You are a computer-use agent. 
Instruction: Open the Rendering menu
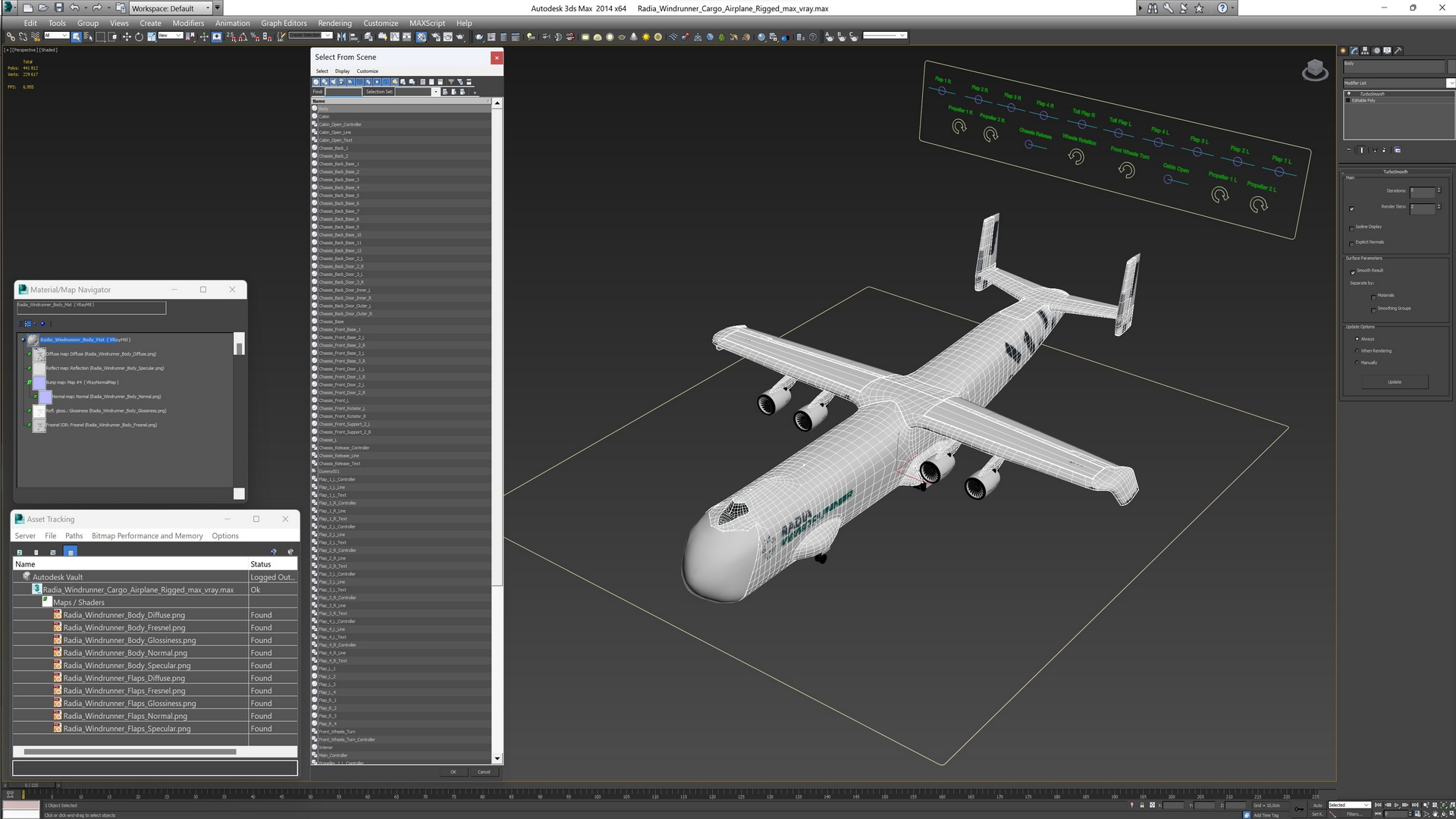[x=334, y=23]
